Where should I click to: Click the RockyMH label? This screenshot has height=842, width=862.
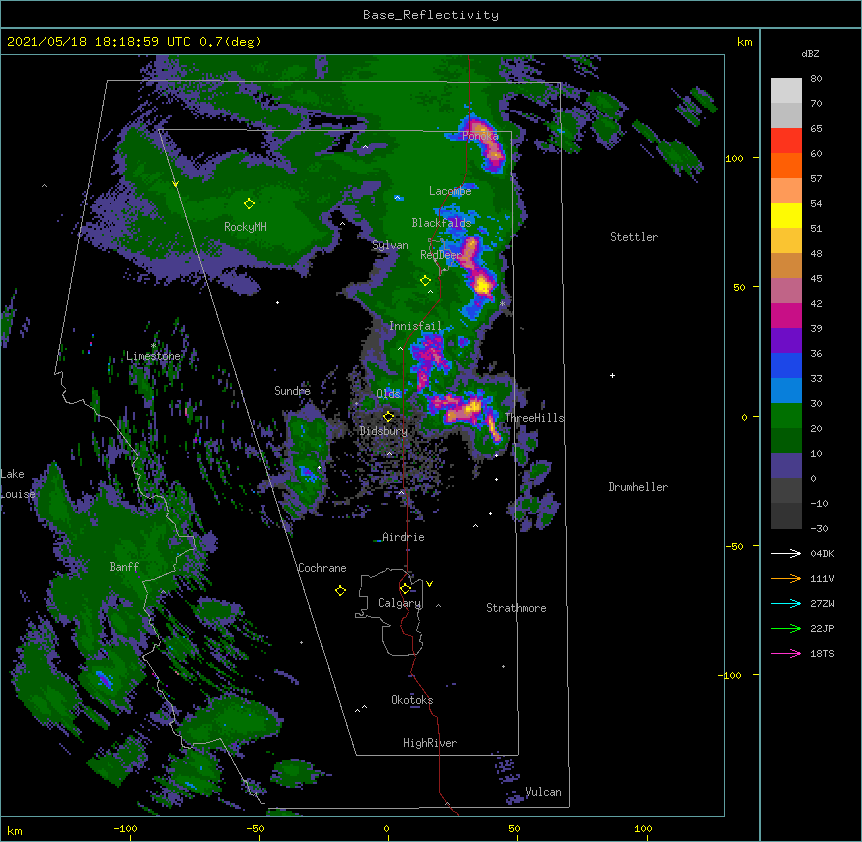point(245,227)
